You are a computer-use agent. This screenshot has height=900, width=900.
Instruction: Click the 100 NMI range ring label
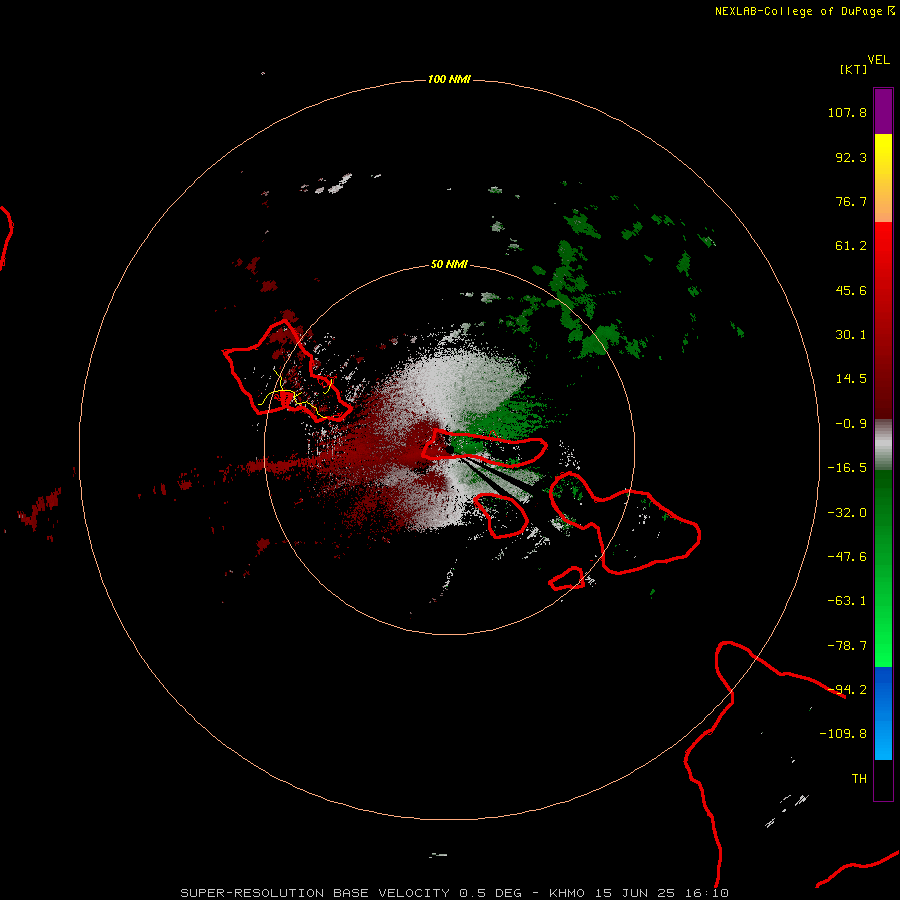pos(449,79)
